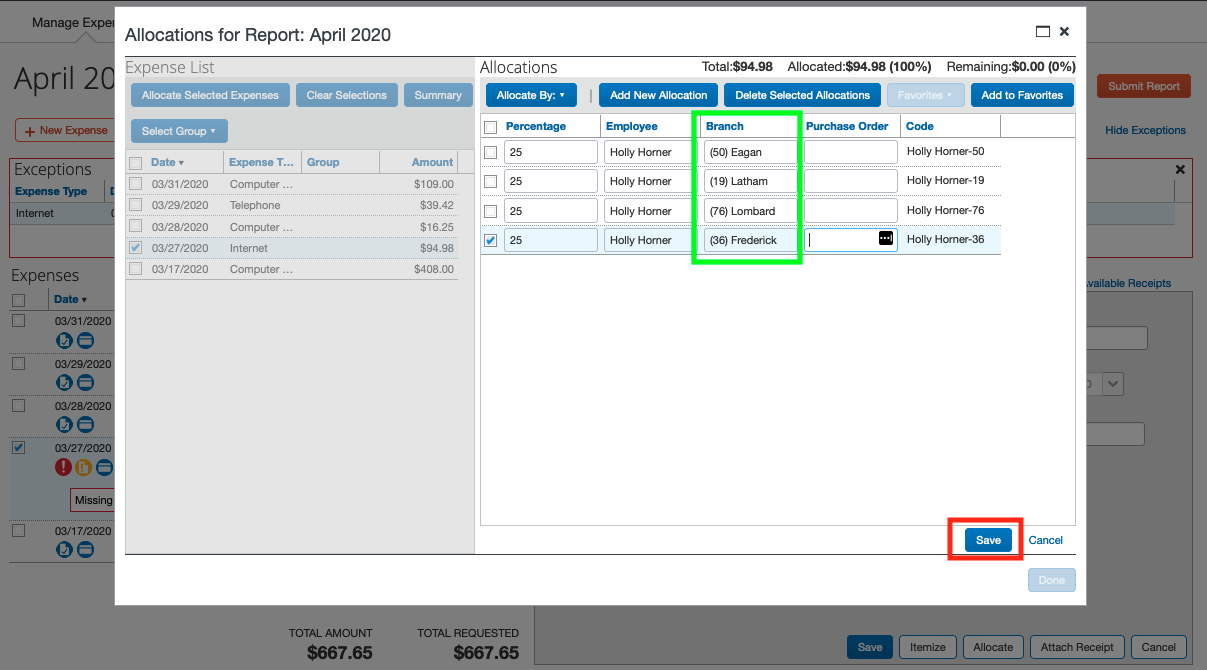Click red exception icon on 03/27/2020 expense
The width and height of the screenshot is (1207, 670).
pyautogui.click(x=64, y=467)
